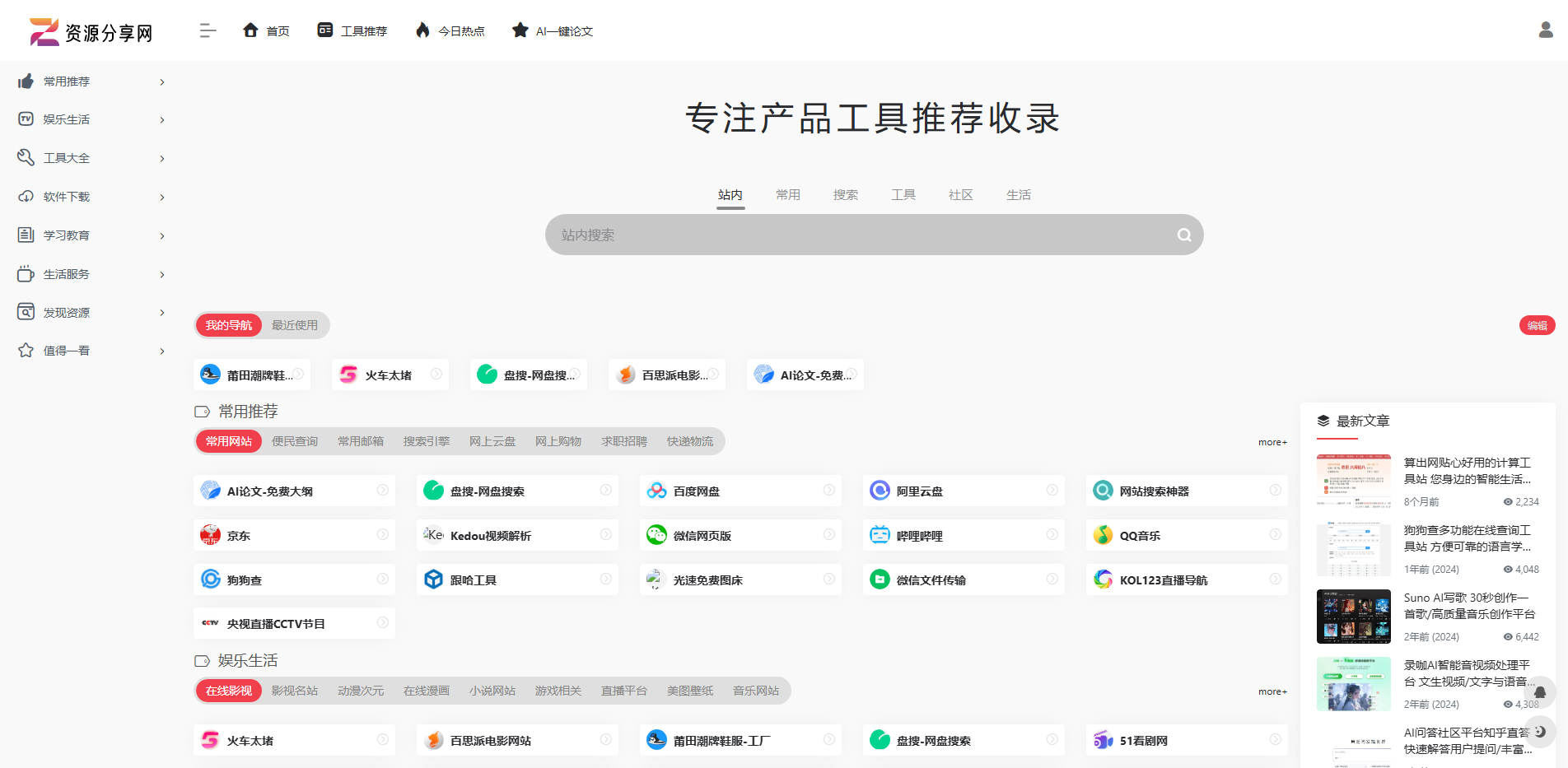
Task: Click the search magnifier icon
Action: tap(1183, 235)
